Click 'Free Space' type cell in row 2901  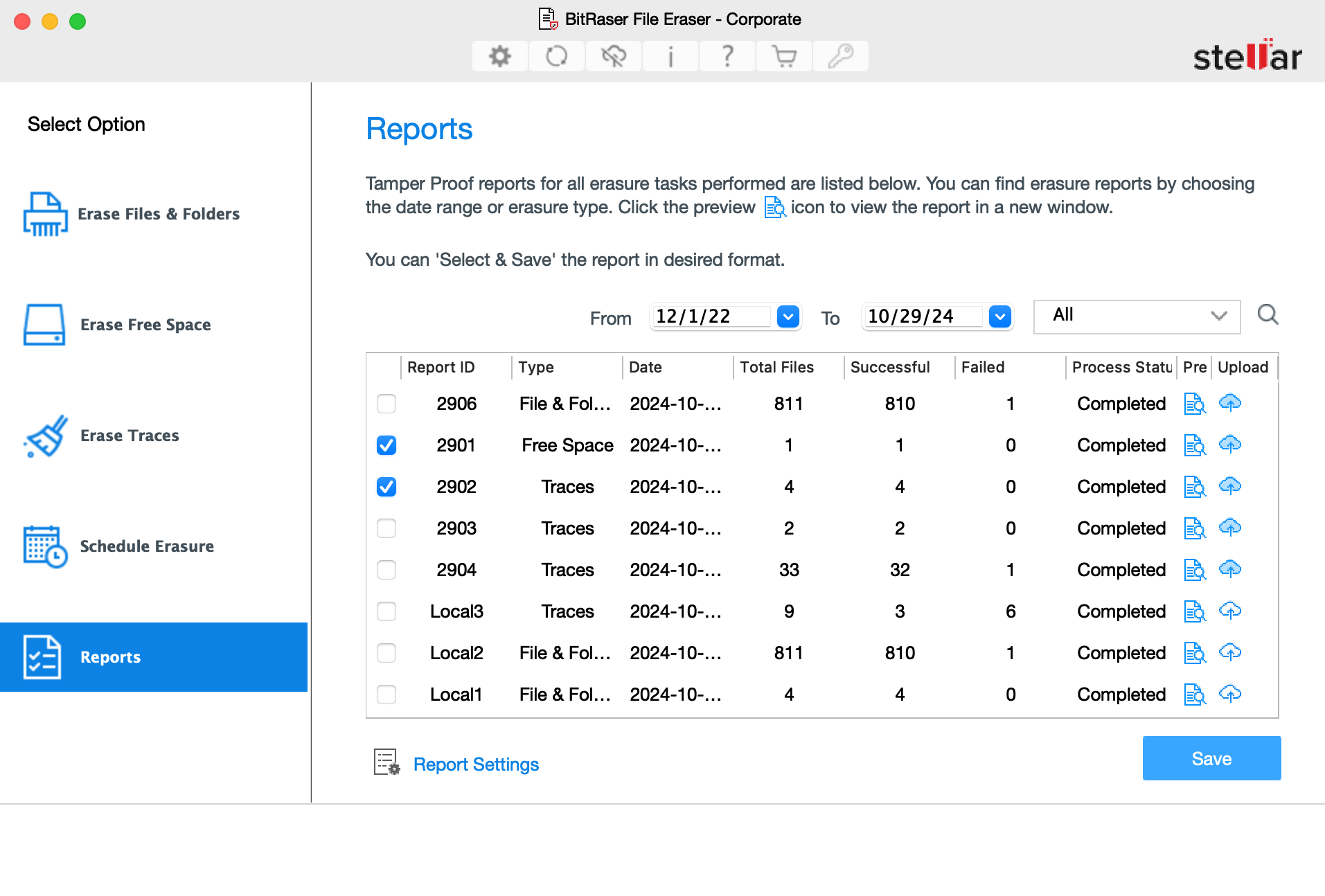[567, 445]
